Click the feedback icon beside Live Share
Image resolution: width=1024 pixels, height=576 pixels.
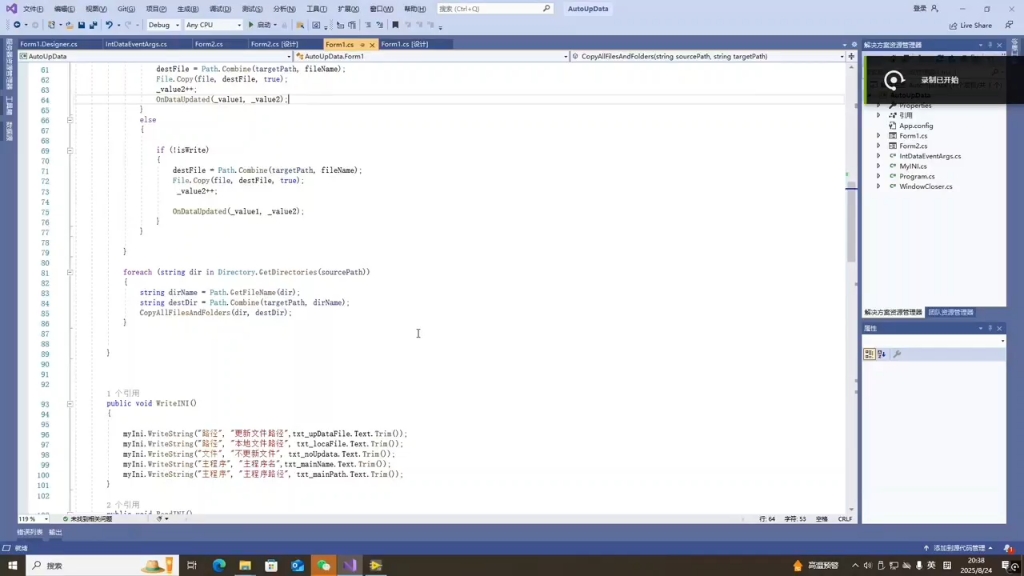pos(1009,25)
